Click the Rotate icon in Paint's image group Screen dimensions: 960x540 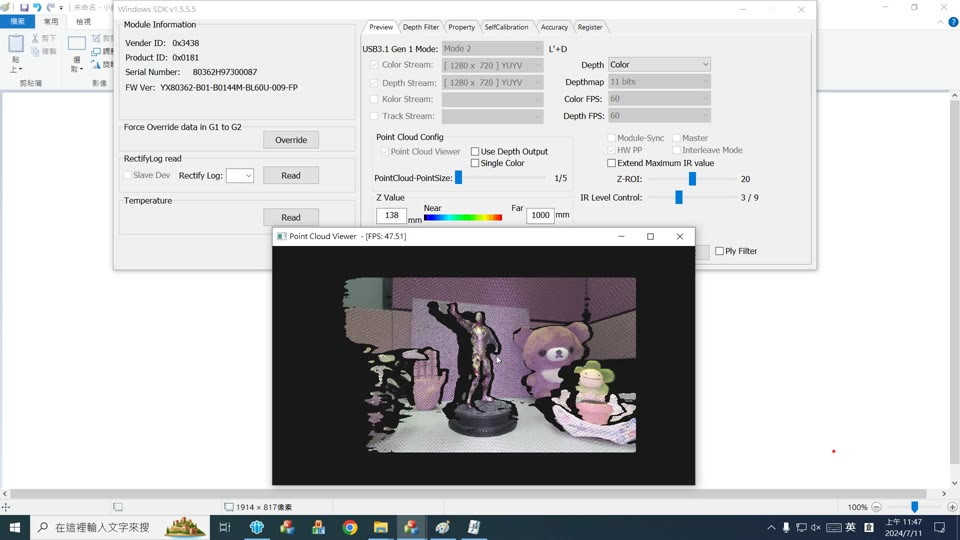pyautogui.click(x=96, y=64)
